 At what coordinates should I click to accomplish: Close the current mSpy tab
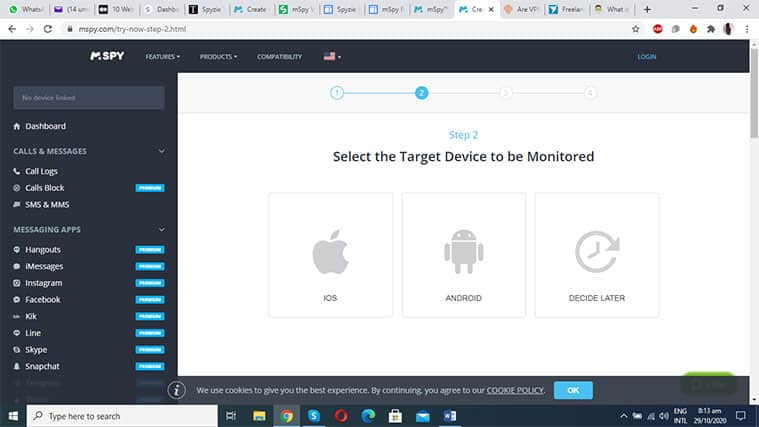click(491, 9)
